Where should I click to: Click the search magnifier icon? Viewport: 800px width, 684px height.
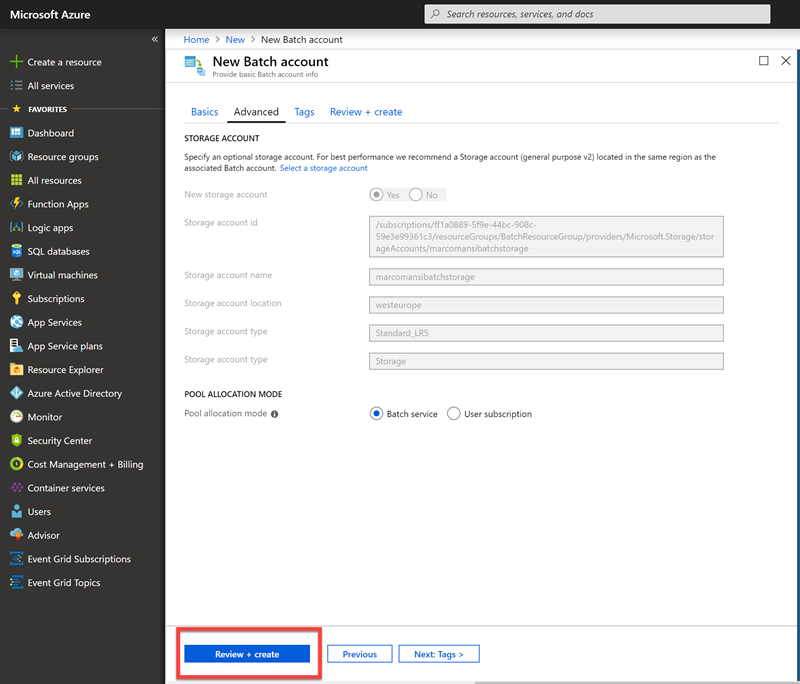[435, 14]
